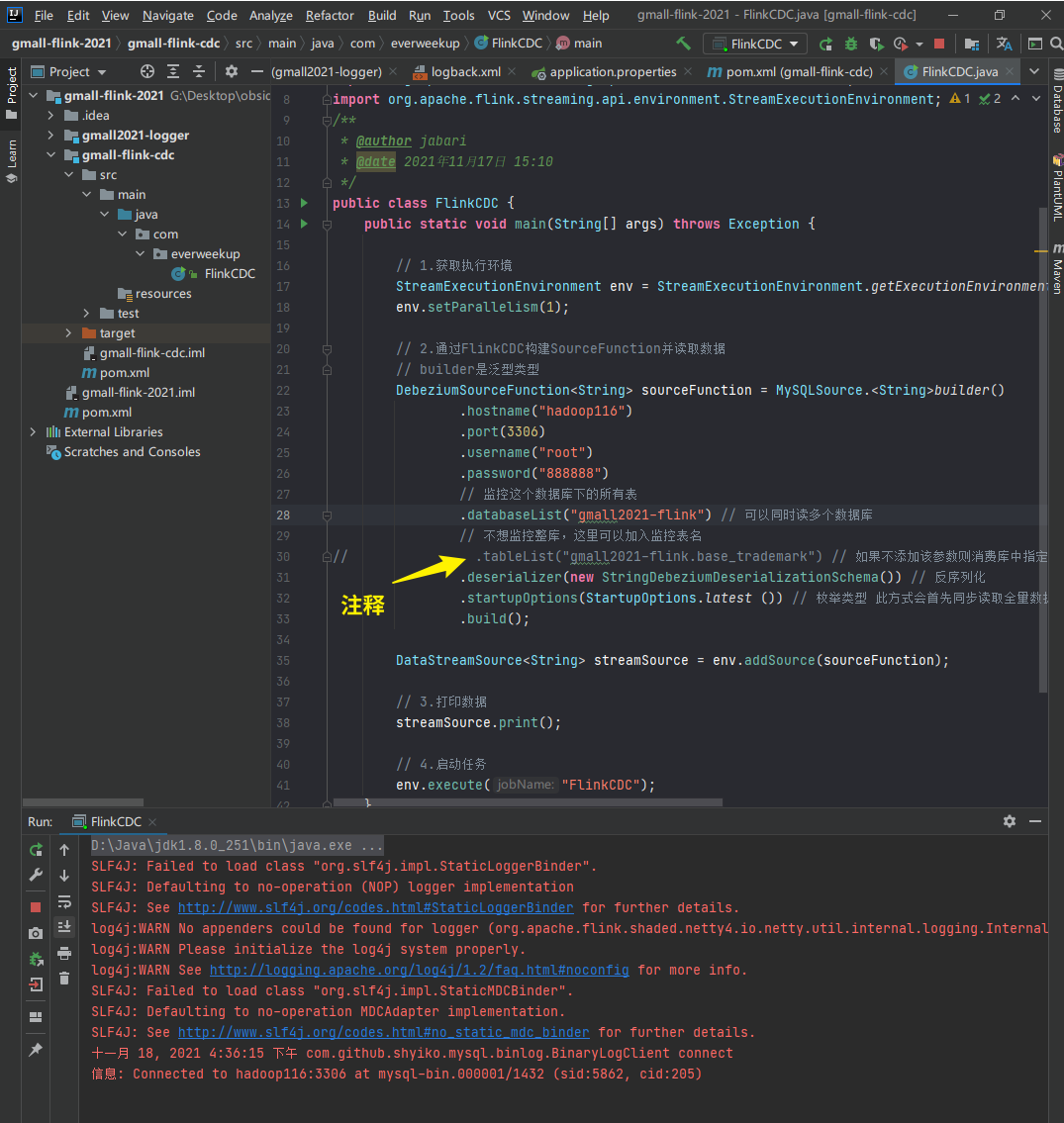Expand all in Project panel toolbar

(x=173, y=71)
